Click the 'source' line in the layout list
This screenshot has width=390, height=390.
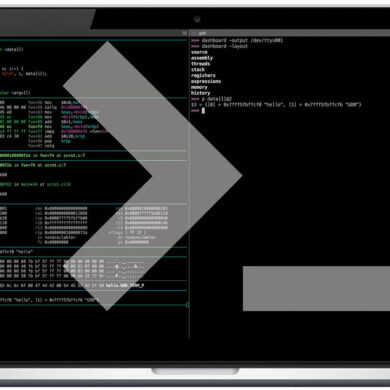tap(199, 52)
